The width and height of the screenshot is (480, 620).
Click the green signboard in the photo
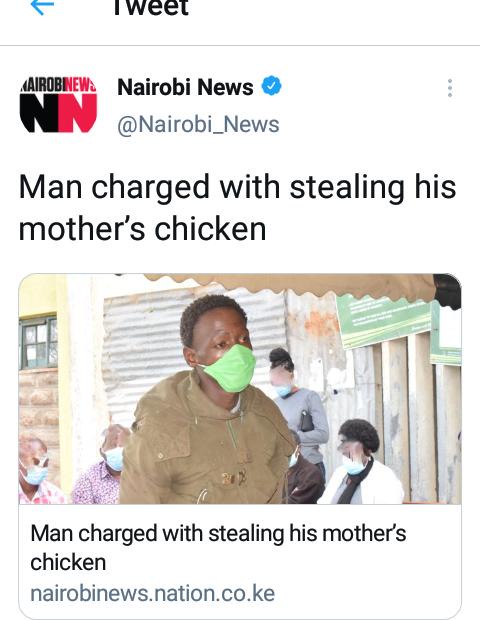386,321
